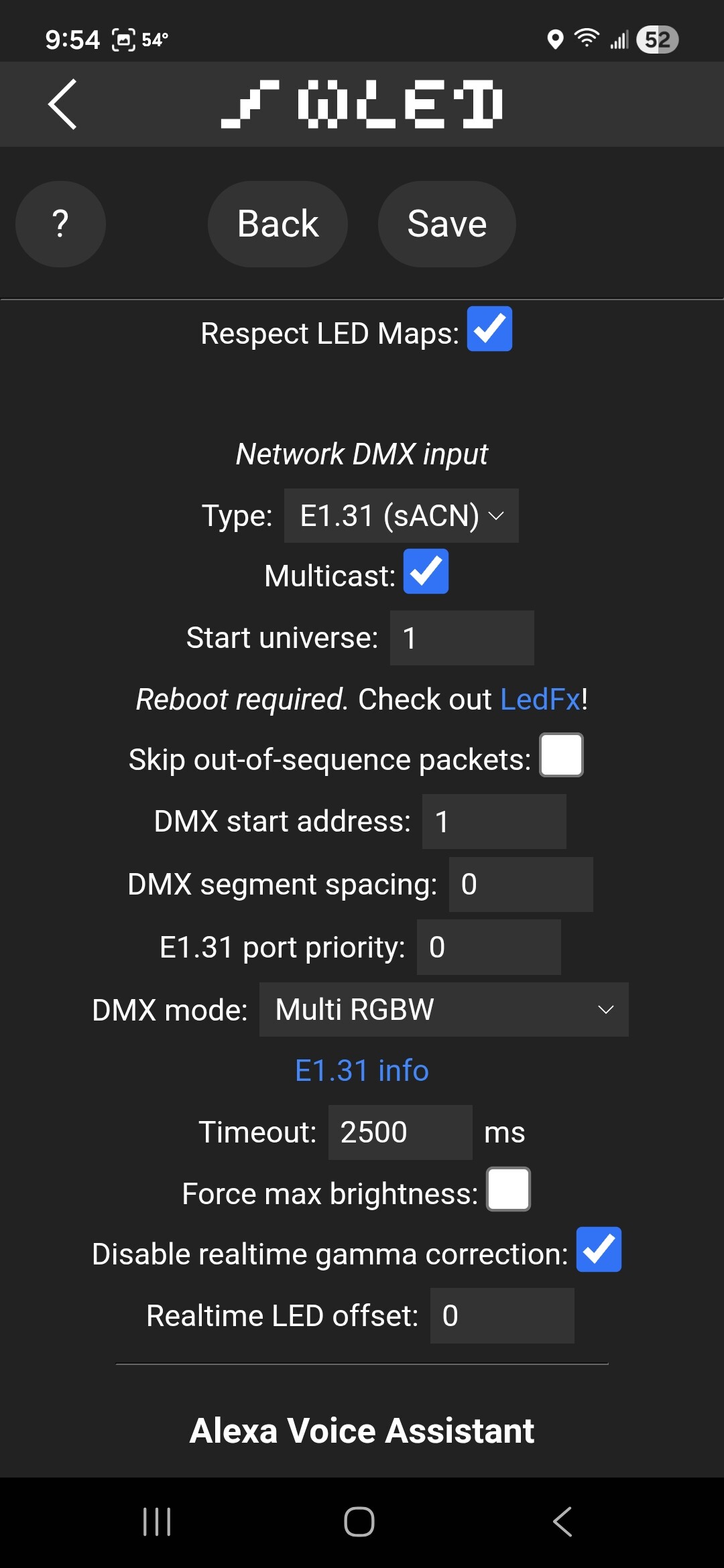Enable Skip out-of-sequence packets
Image resolution: width=724 pixels, height=1568 pixels.
click(x=562, y=755)
